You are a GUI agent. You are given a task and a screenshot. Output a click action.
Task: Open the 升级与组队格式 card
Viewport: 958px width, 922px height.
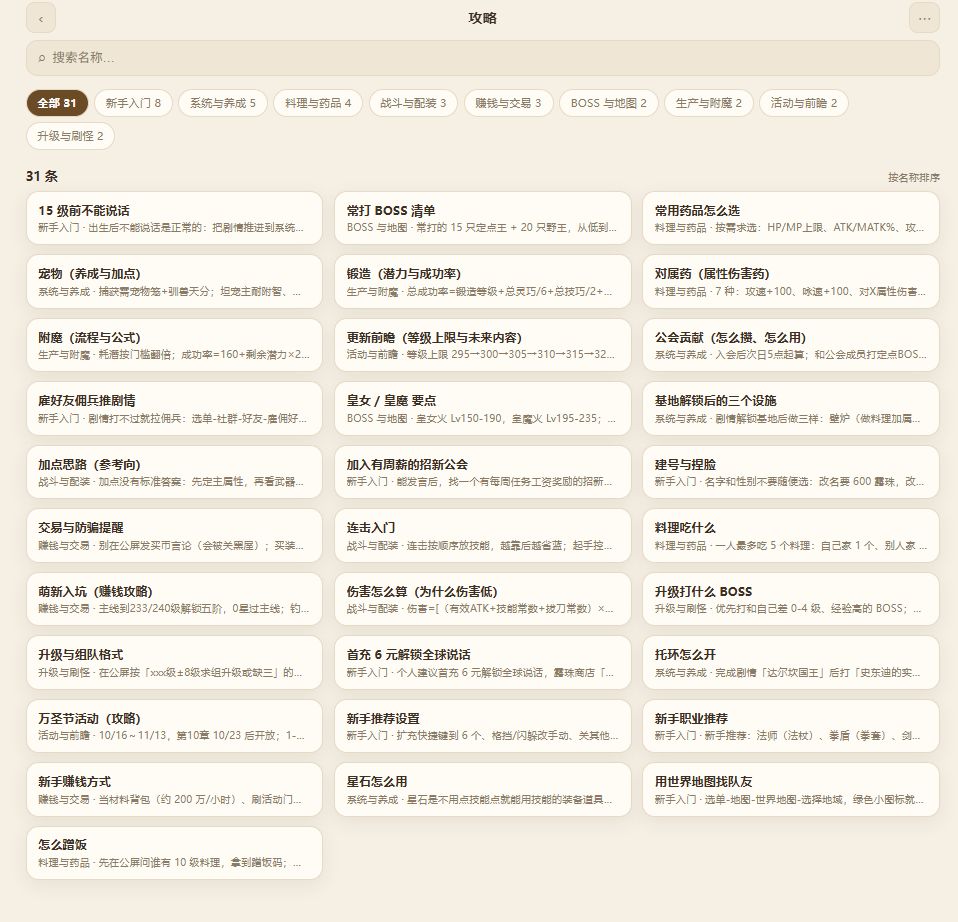pos(174,663)
